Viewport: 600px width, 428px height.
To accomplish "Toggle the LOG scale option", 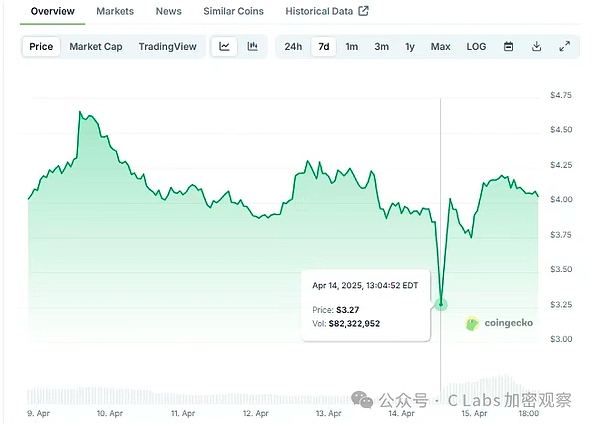I will point(476,46).
